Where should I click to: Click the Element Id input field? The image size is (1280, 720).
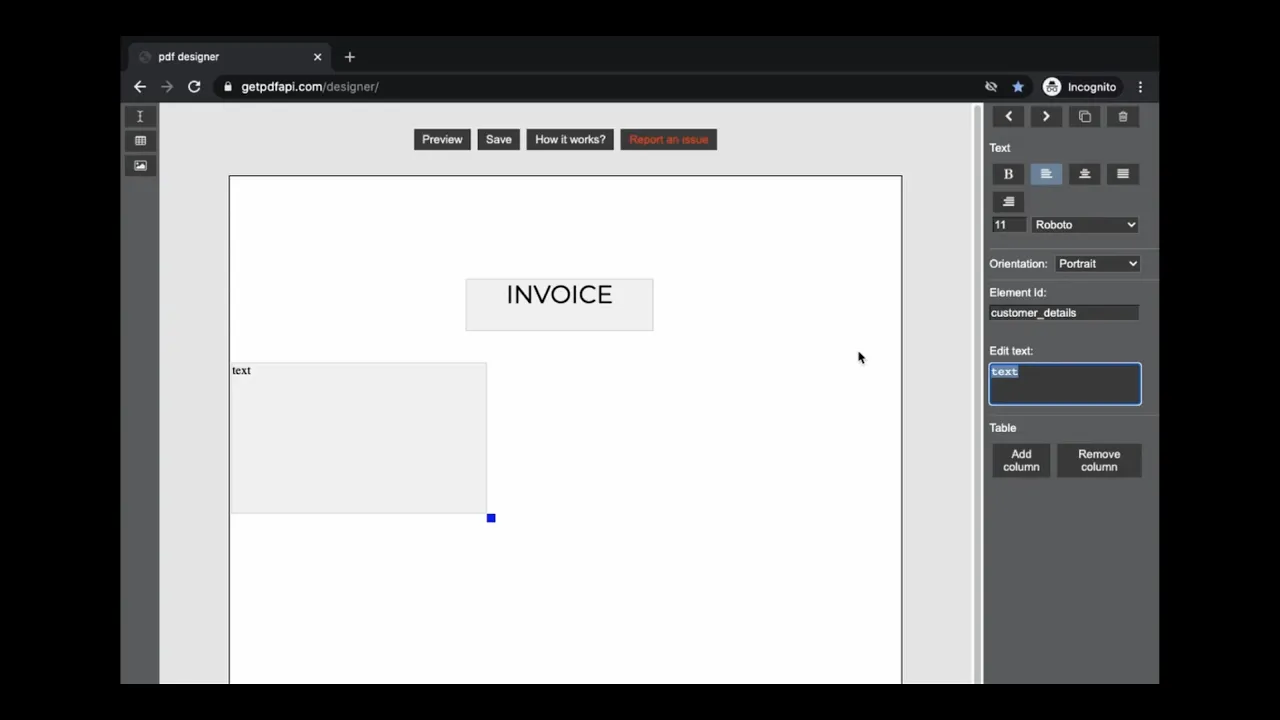[x=1064, y=313]
